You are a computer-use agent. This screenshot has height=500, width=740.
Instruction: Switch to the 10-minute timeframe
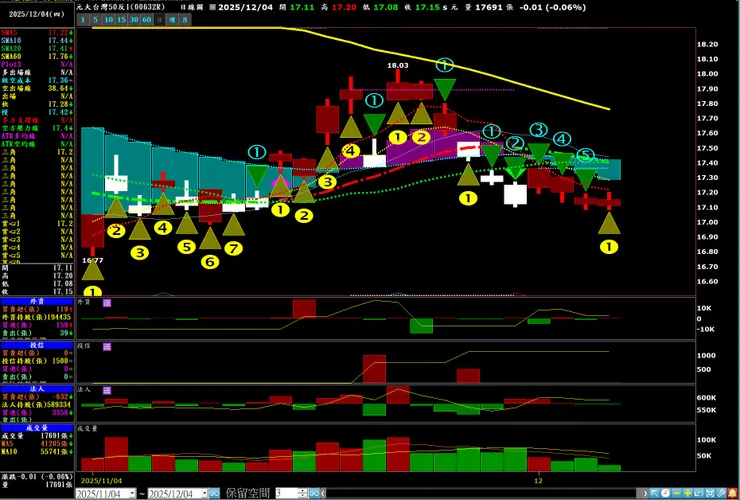coord(109,19)
